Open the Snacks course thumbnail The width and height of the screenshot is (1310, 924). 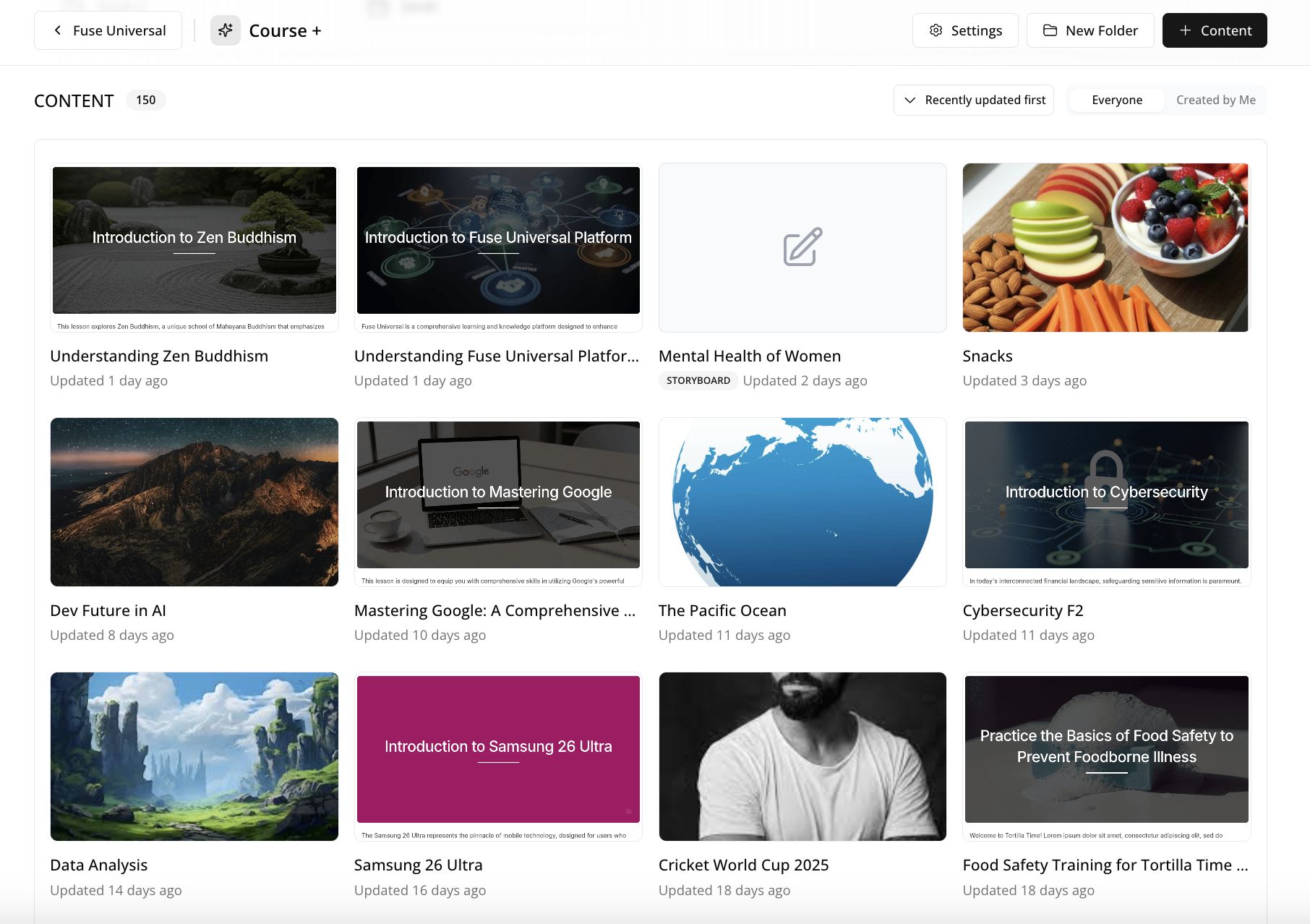1105,247
